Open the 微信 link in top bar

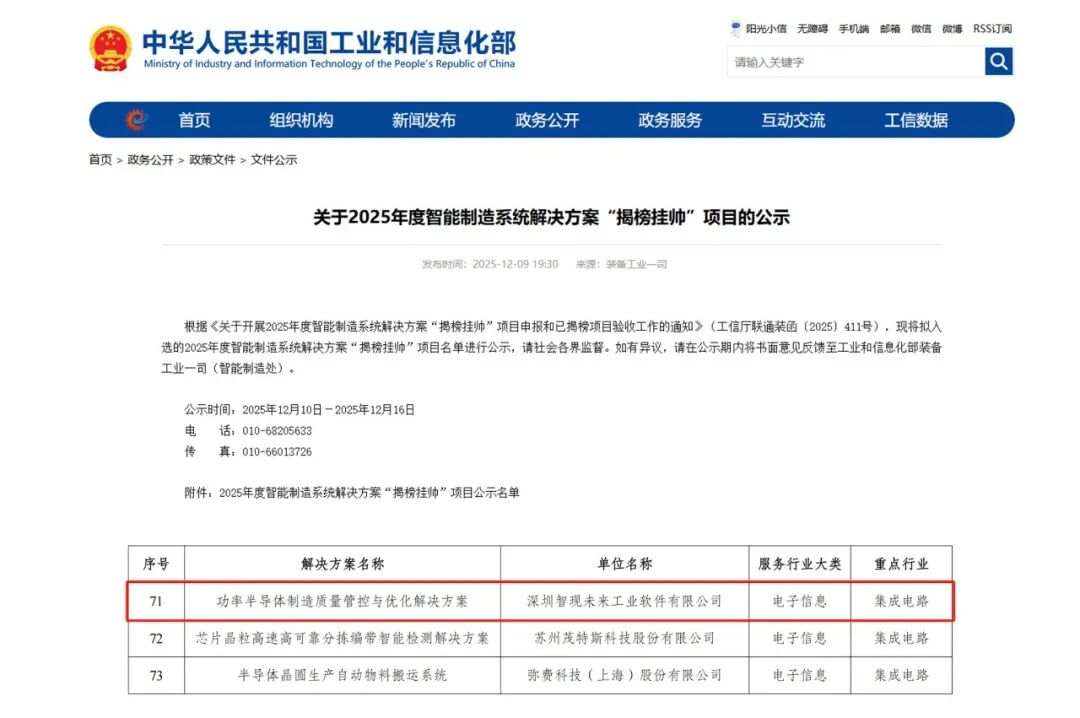(921, 29)
